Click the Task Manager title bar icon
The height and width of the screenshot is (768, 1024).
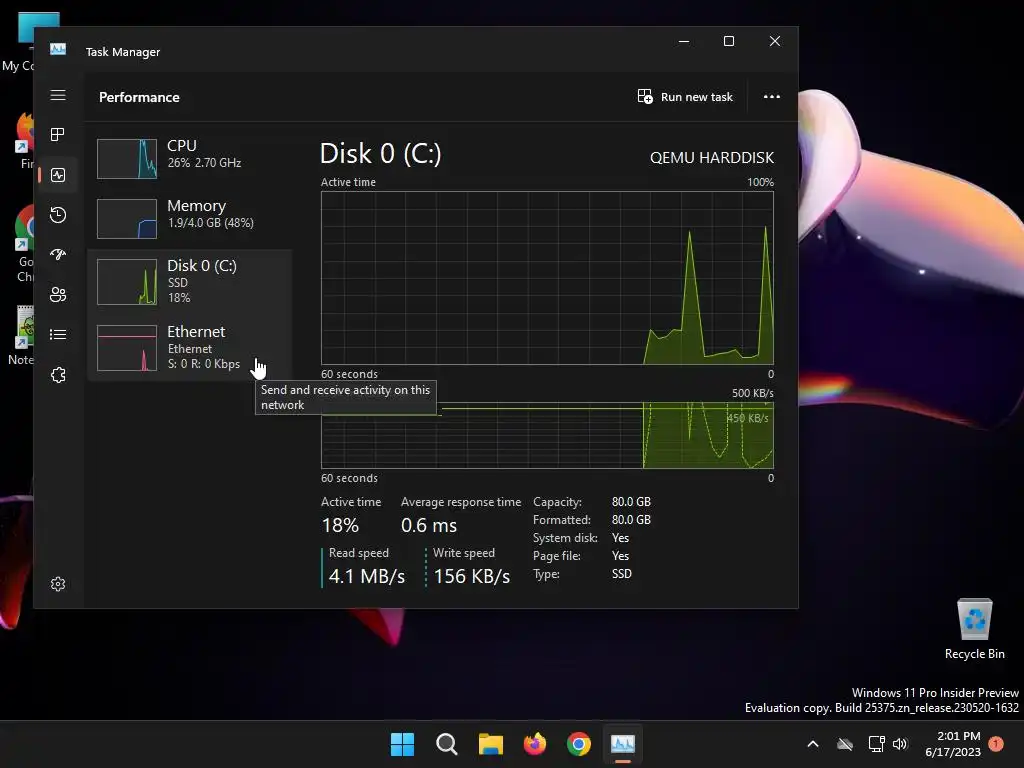point(58,50)
